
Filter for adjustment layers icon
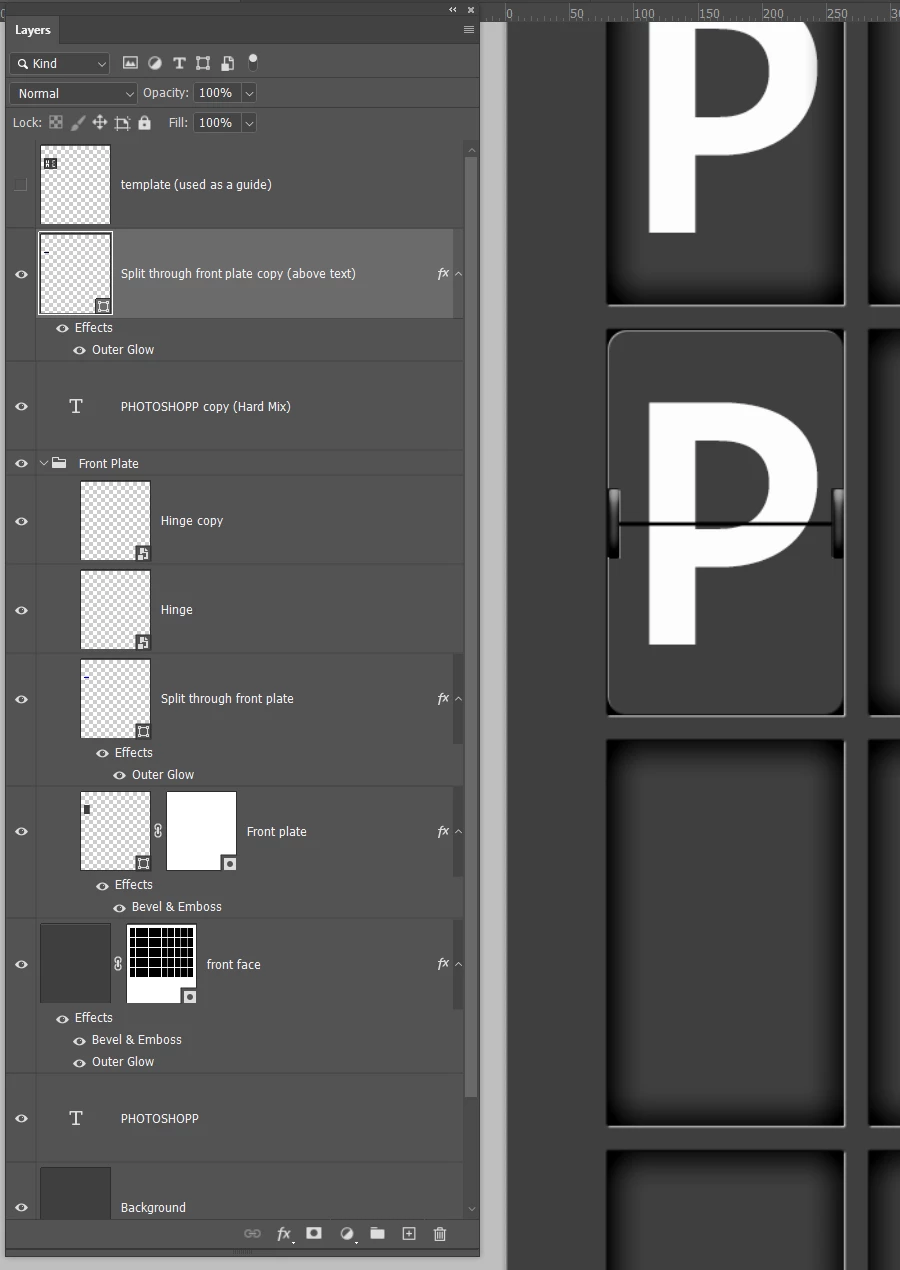point(155,63)
